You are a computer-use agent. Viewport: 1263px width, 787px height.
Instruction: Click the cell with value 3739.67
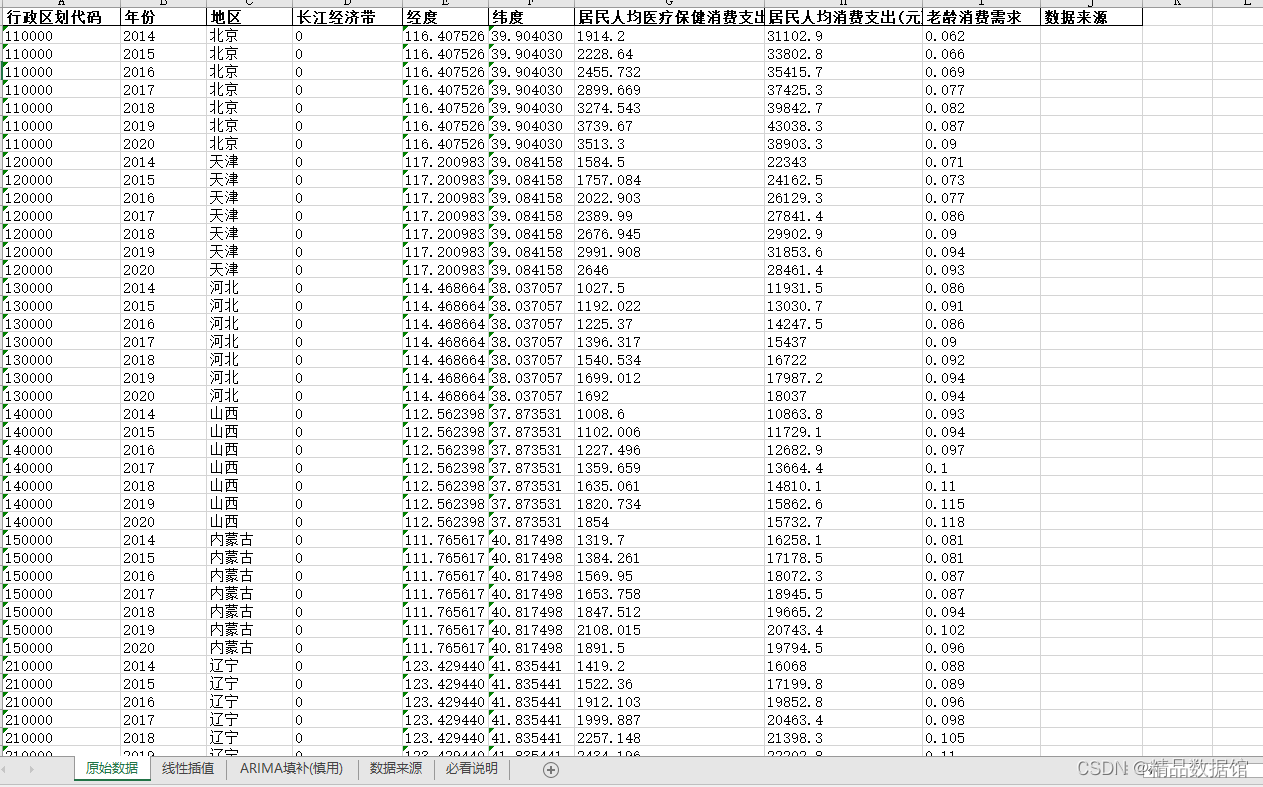click(669, 126)
